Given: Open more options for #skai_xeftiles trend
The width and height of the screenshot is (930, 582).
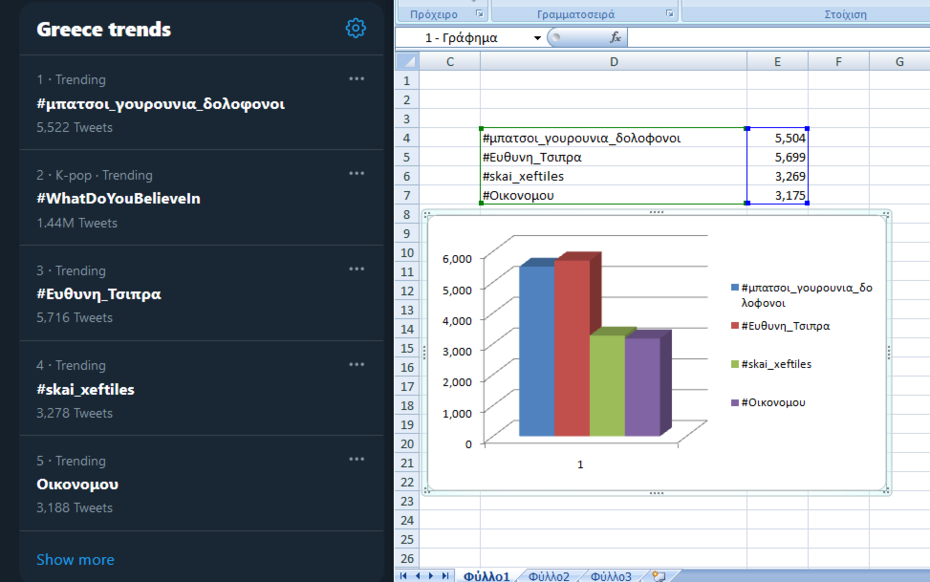Looking at the screenshot, I should coord(356,364).
